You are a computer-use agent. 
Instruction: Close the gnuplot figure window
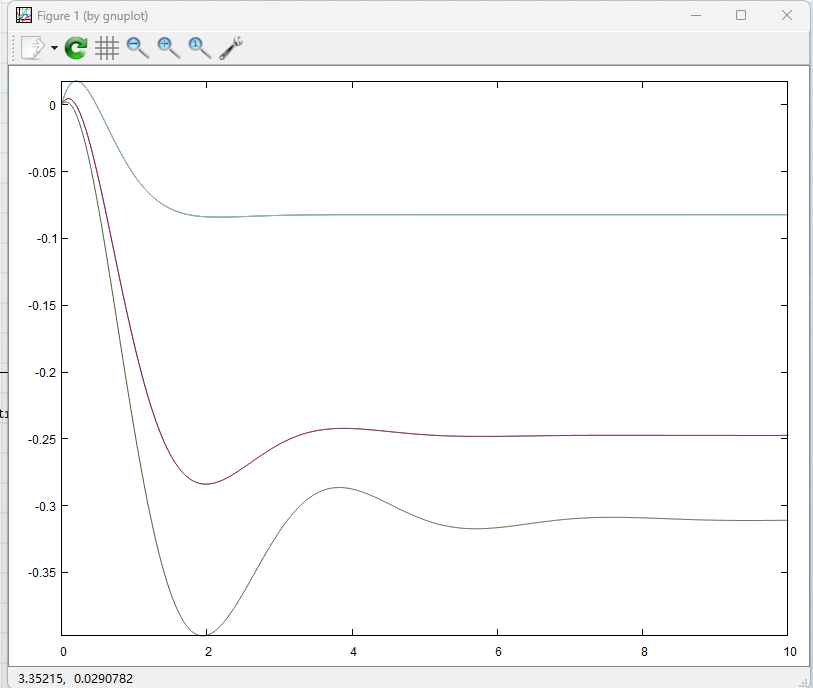[787, 15]
